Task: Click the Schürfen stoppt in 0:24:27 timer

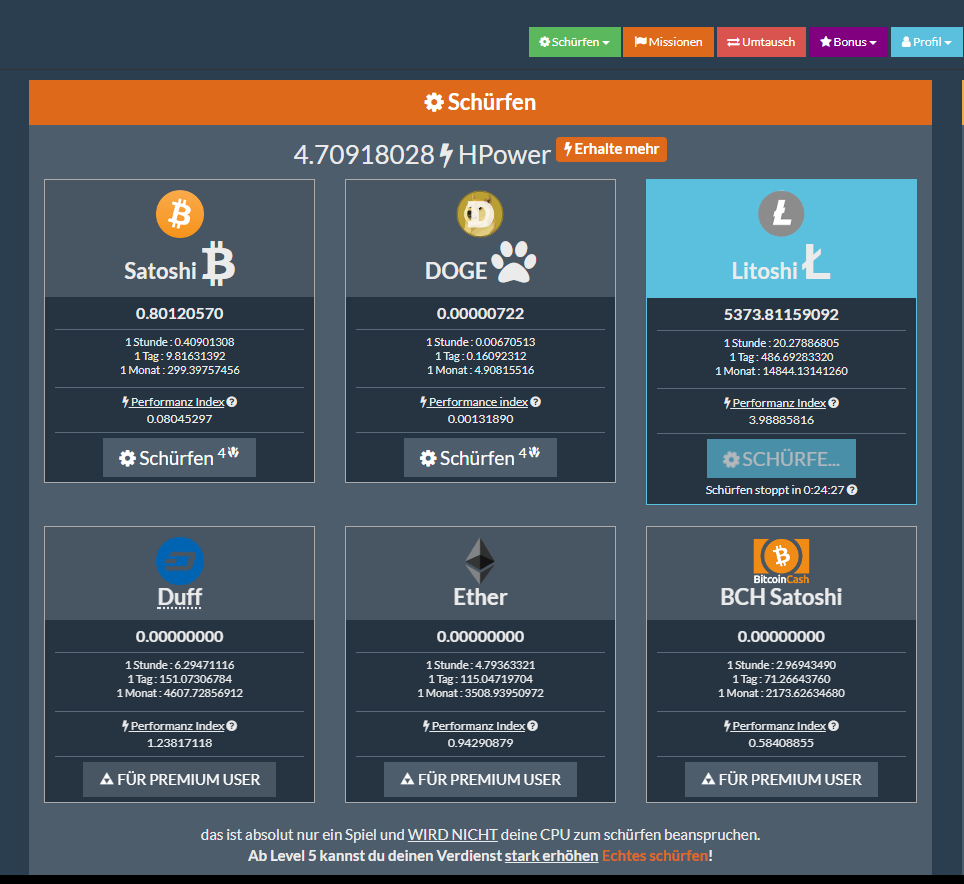Action: pyautogui.click(x=775, y=490)
